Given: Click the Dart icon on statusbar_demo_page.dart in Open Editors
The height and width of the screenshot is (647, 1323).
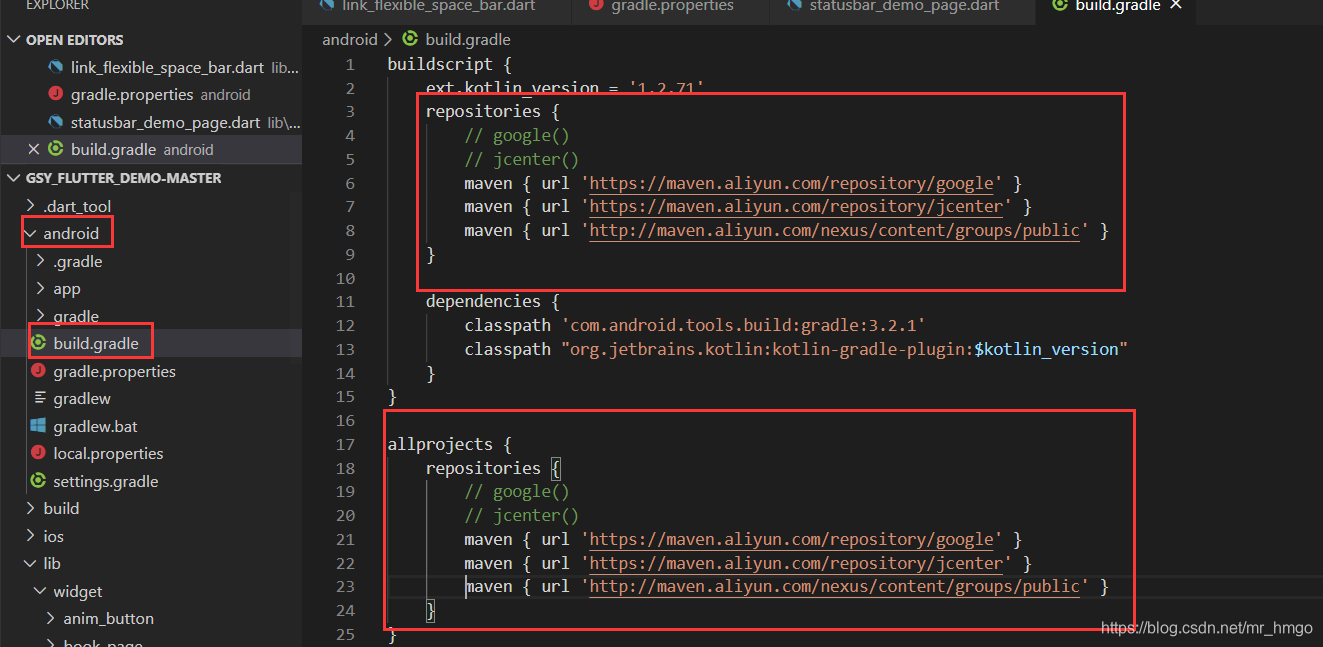Looking at the screenshot, I should [55, 122].
